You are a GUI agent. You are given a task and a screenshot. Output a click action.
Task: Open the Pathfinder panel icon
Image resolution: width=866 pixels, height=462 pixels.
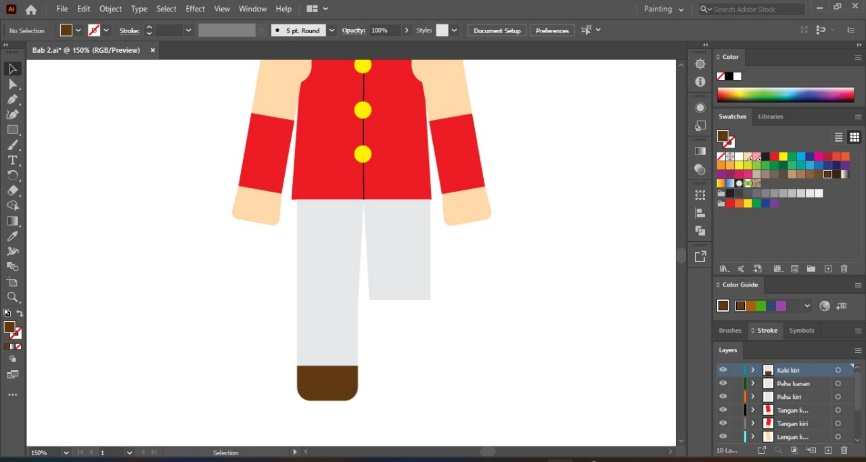tap(700, 231)
